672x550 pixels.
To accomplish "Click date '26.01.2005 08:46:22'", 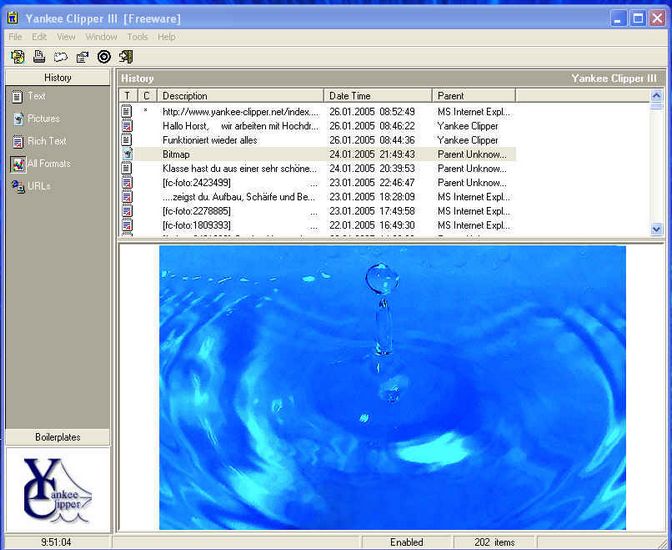I will [x=372, y=126].
